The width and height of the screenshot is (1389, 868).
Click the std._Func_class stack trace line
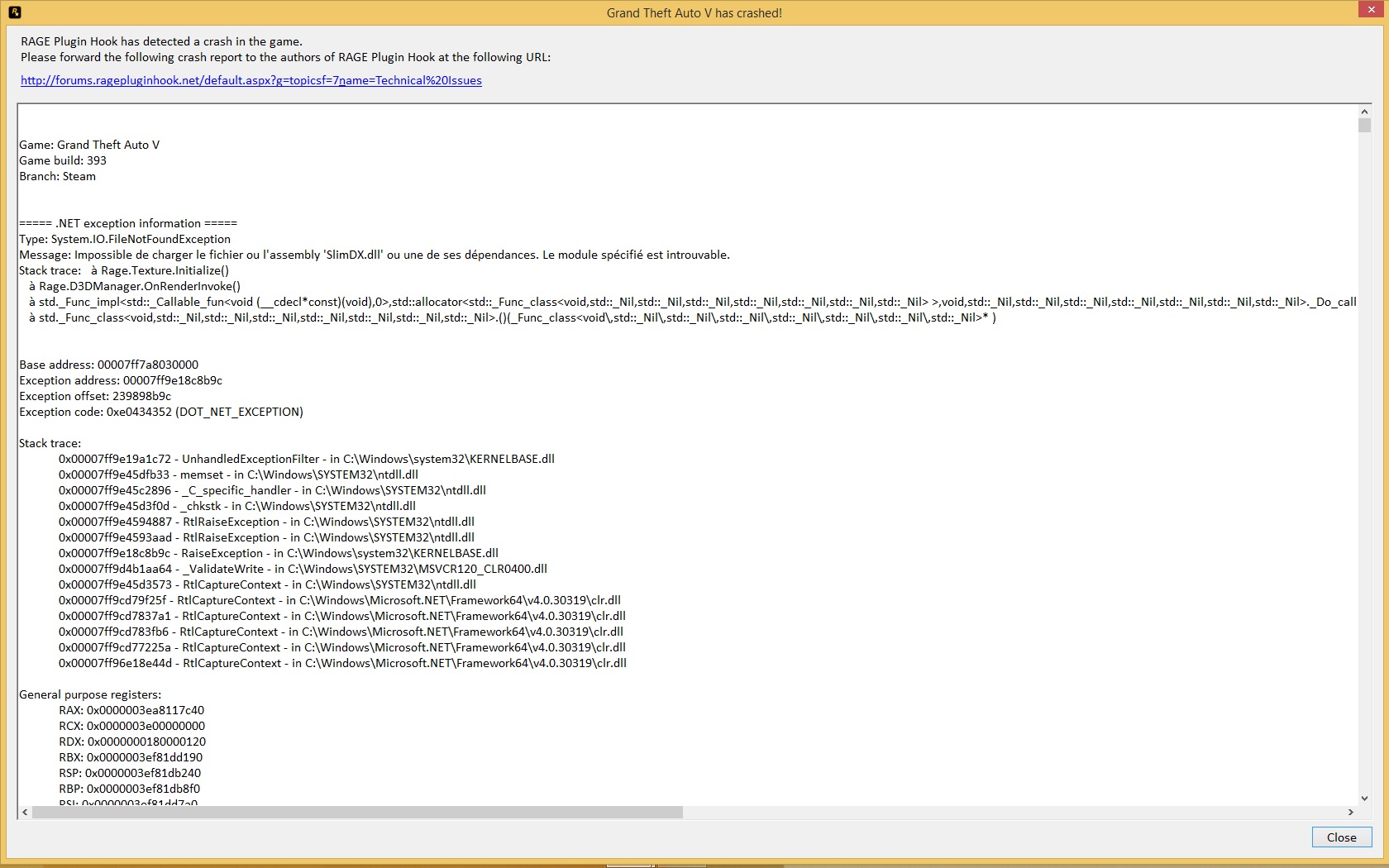[x=513, y=317]
